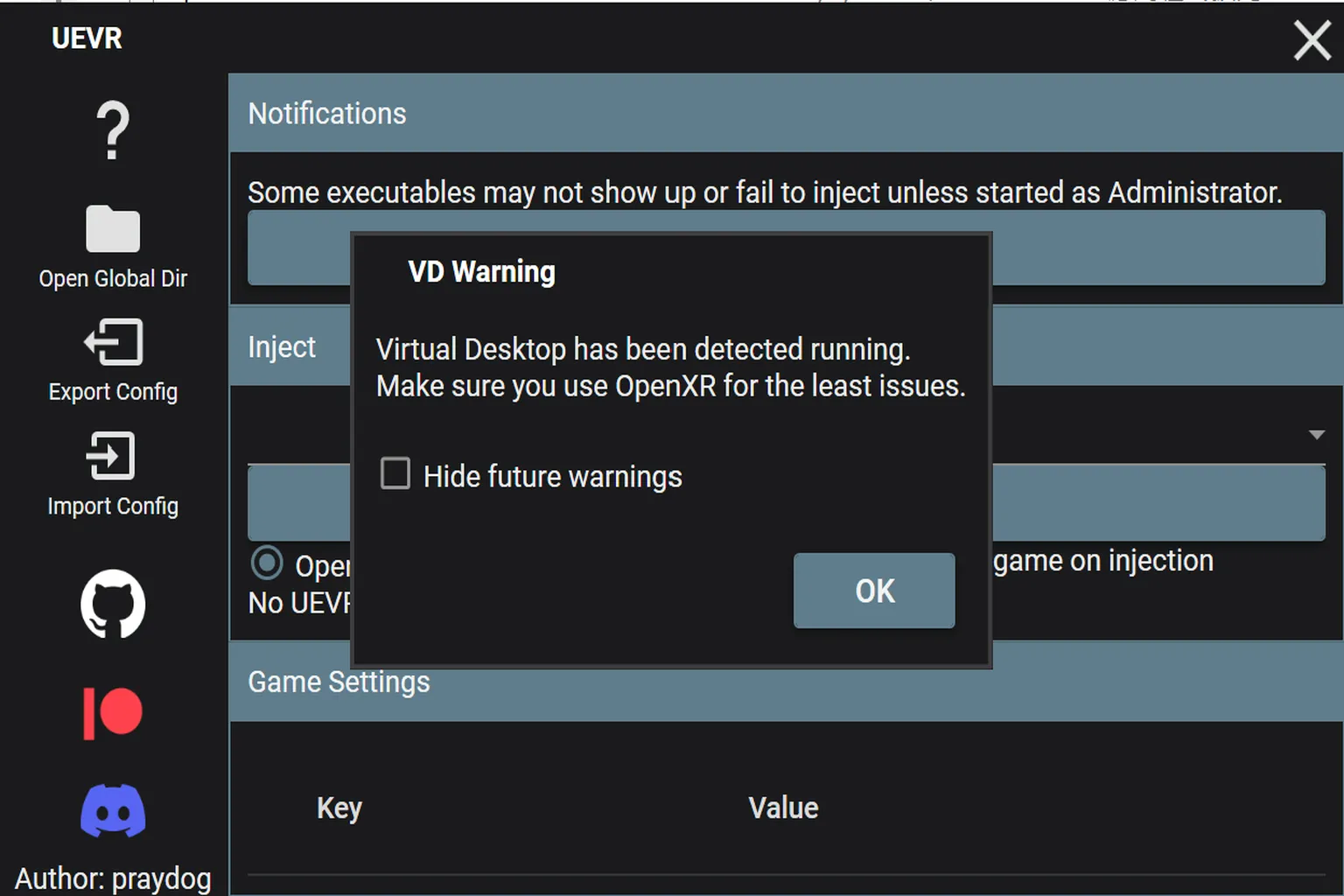Viewport: 1344px width, 896px height.
Task: Click the 'Author: praydog' text
Action: (113, 878)
